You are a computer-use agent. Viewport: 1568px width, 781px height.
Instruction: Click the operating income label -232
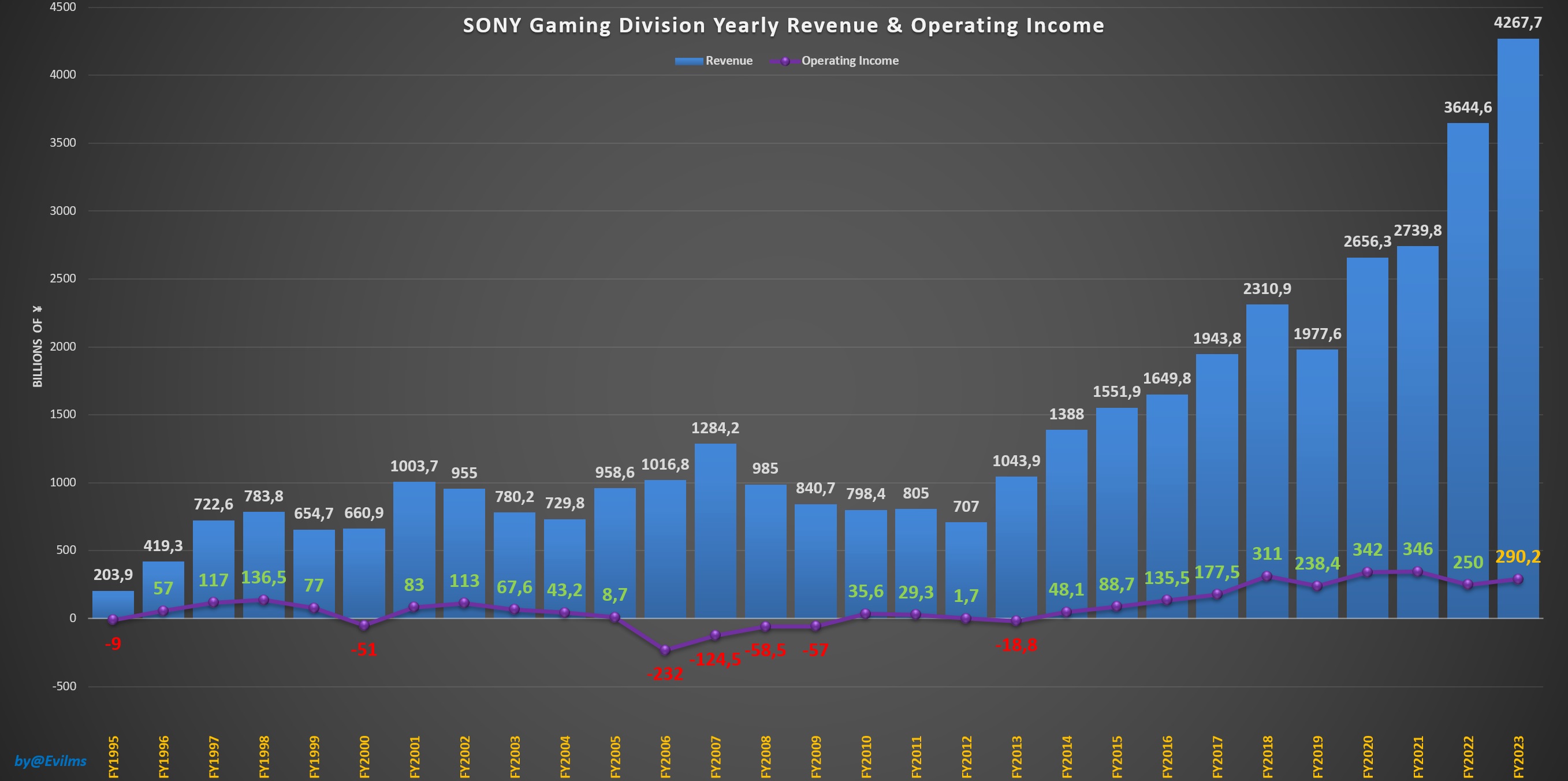665,675
